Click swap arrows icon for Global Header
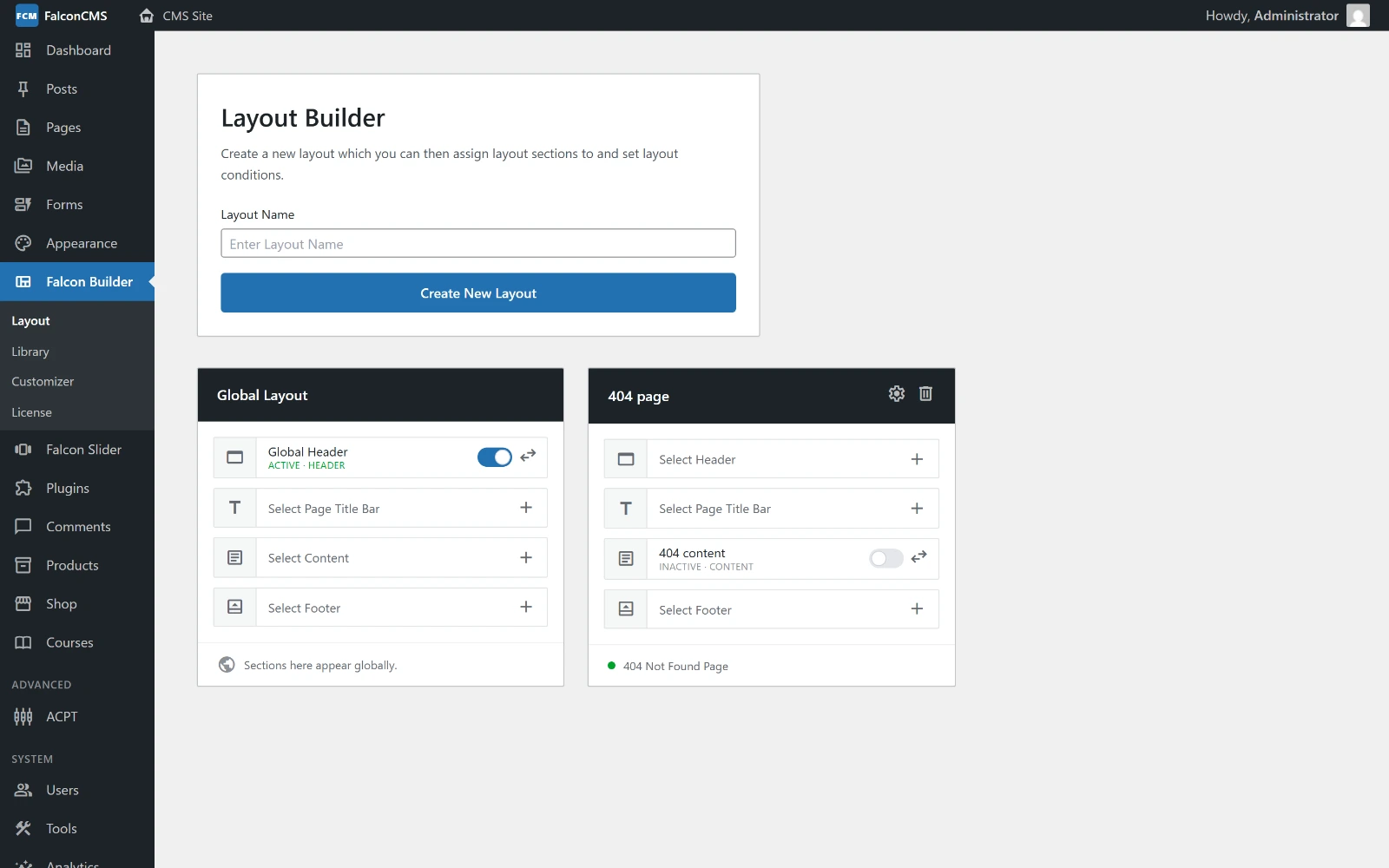The width and height of the screenshot is (1389, 868). 528,456
